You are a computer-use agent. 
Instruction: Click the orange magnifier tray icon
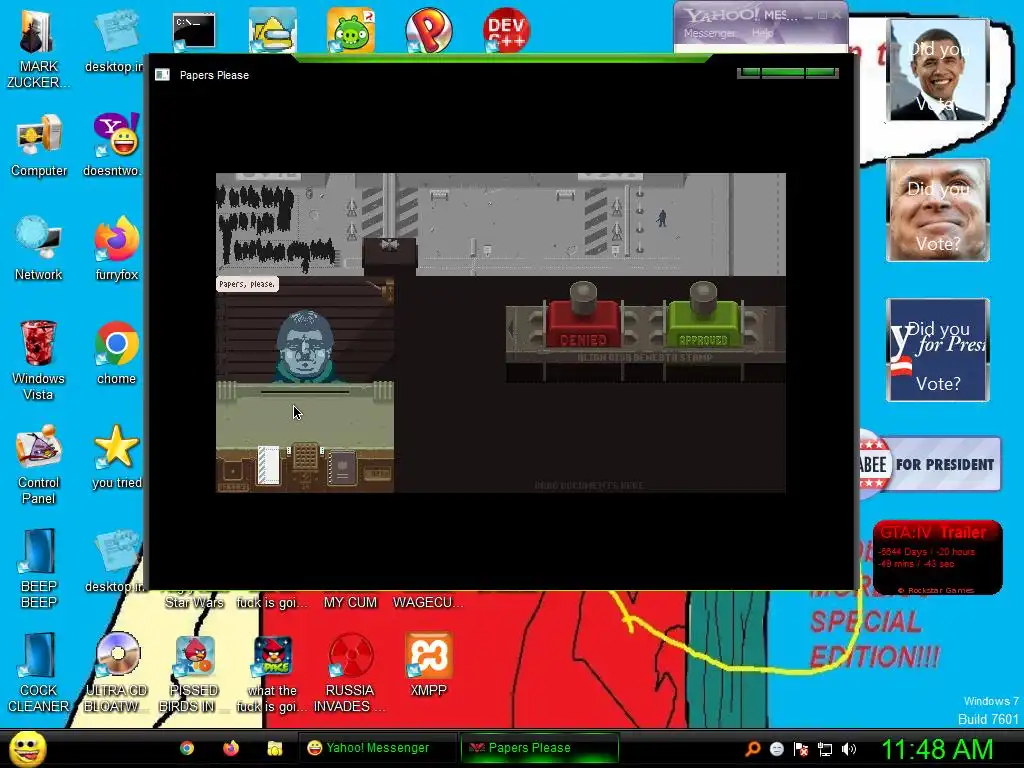pos(752,749)
